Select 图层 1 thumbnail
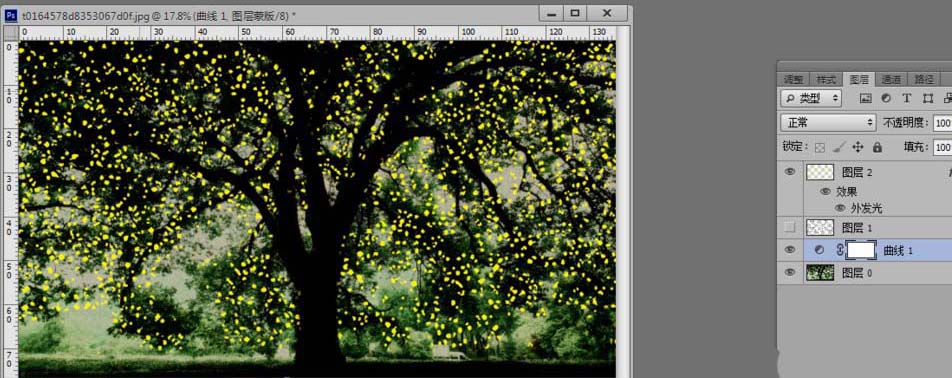This screenshot has width=952, height=378. tap(820, 228)
